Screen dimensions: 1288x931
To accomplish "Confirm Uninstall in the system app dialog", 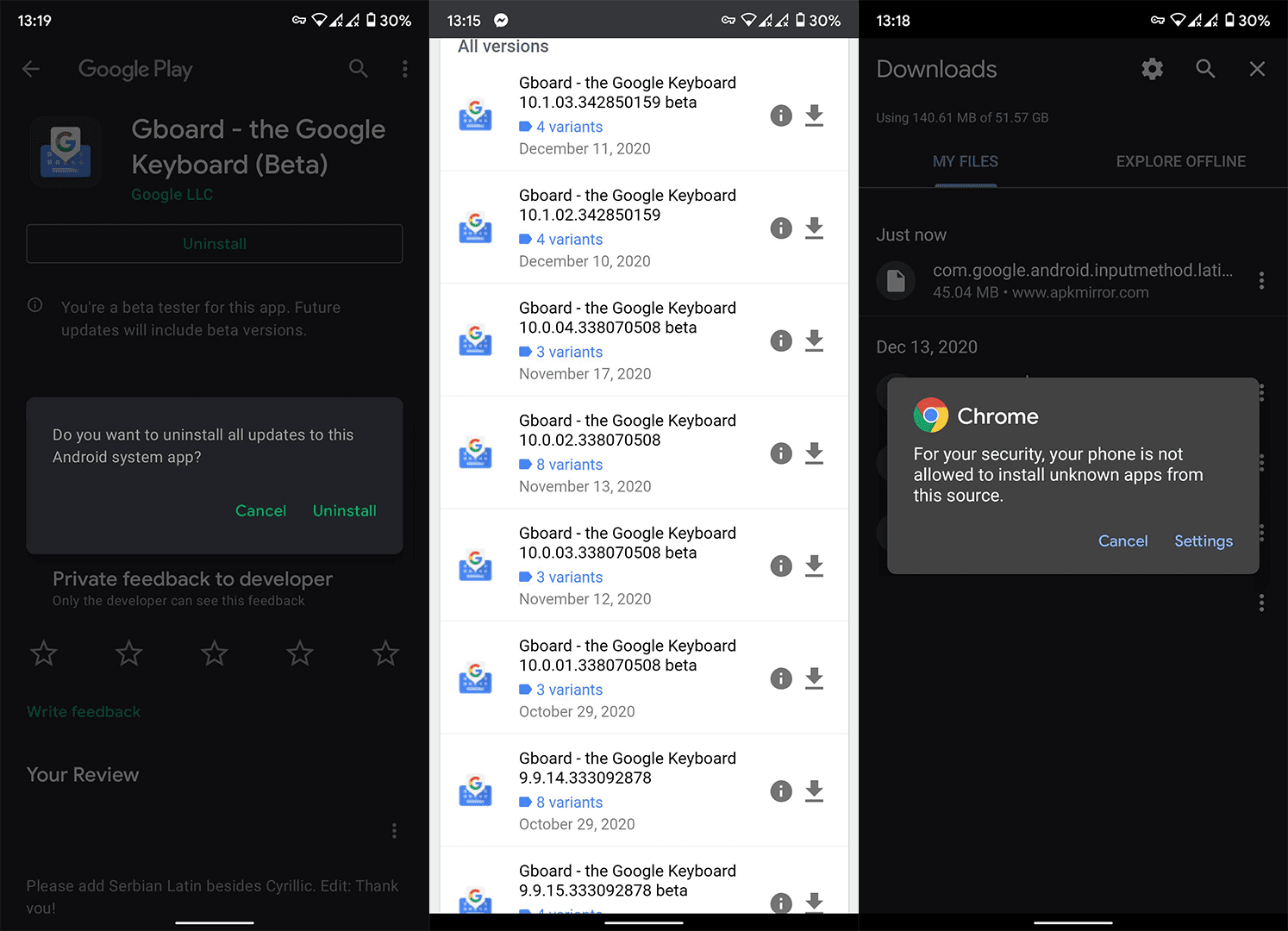I will pyautogui.click(x=344, y=511).
